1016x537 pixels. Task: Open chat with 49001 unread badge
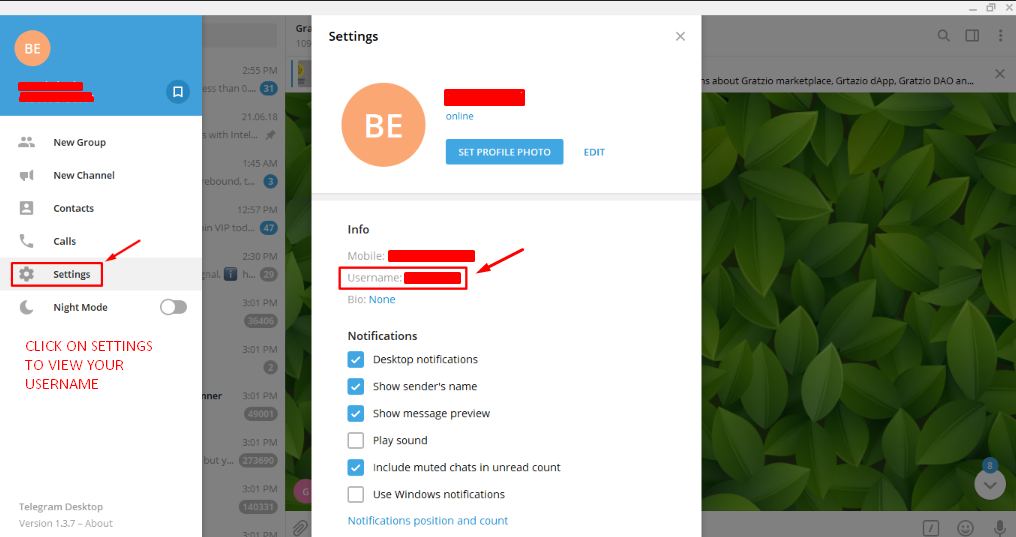tap(244, 405)
